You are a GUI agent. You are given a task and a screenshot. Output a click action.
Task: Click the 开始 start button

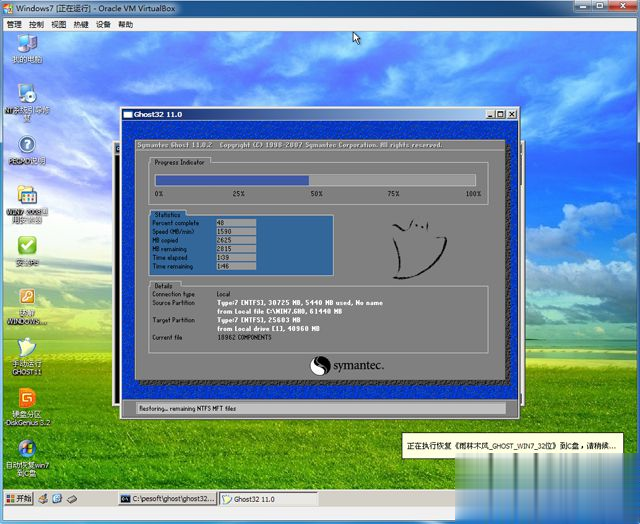click(x=19, y=499)
